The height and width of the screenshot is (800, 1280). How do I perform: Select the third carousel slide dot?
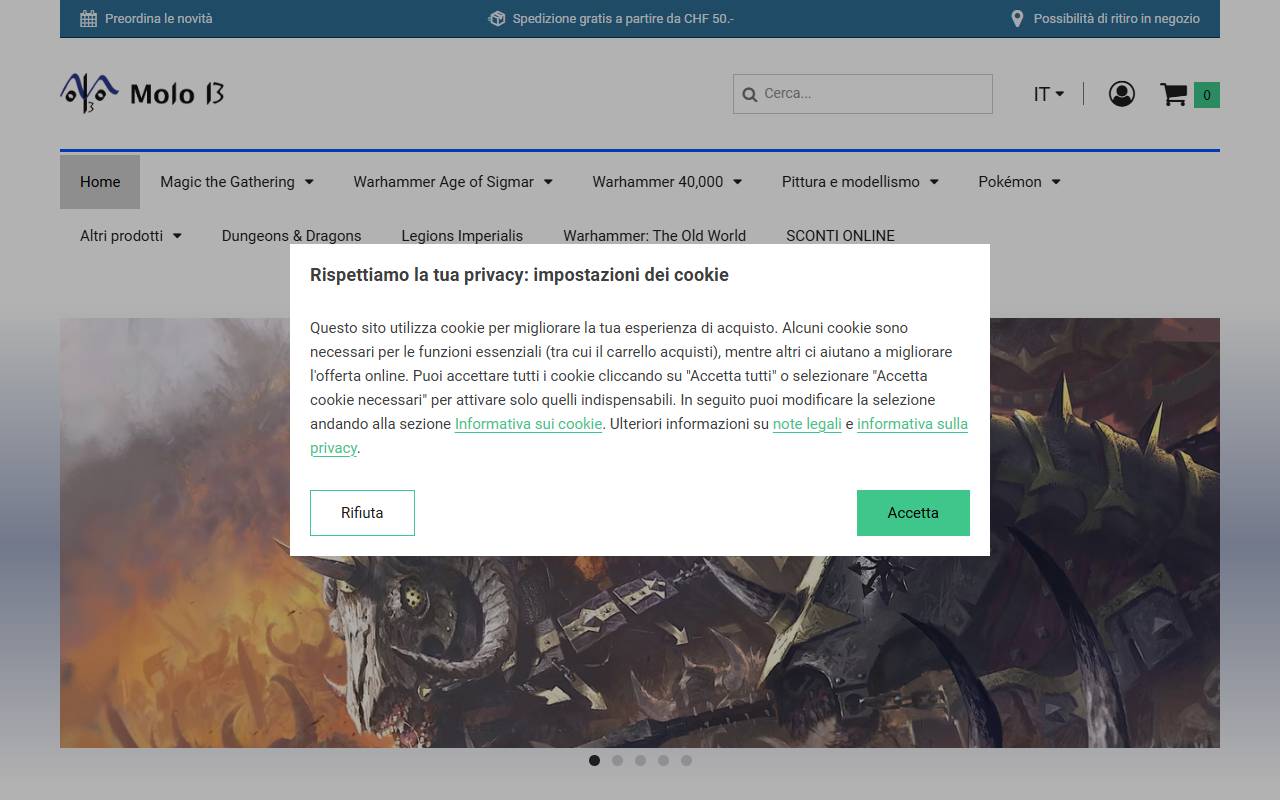pyautogui.click(x=640, y=760)
